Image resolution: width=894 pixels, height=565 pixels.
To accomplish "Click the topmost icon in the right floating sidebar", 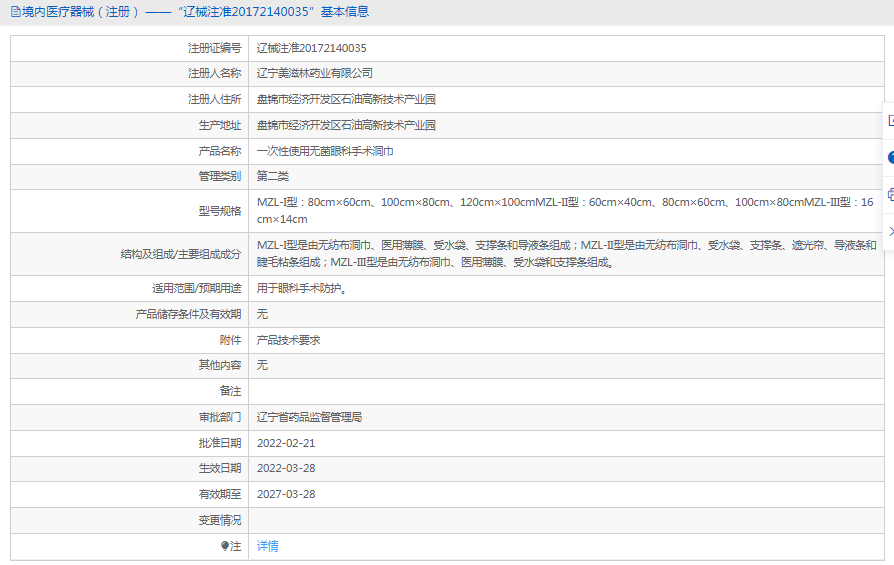I will pyautogui.click(x=890, y=120).
